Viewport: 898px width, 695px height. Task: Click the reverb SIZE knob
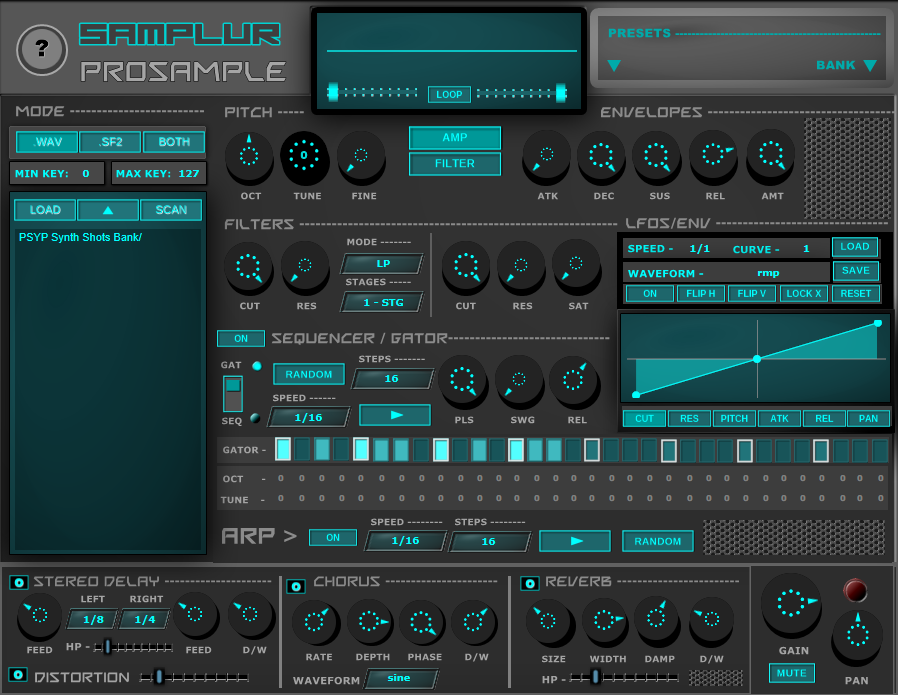548,621
